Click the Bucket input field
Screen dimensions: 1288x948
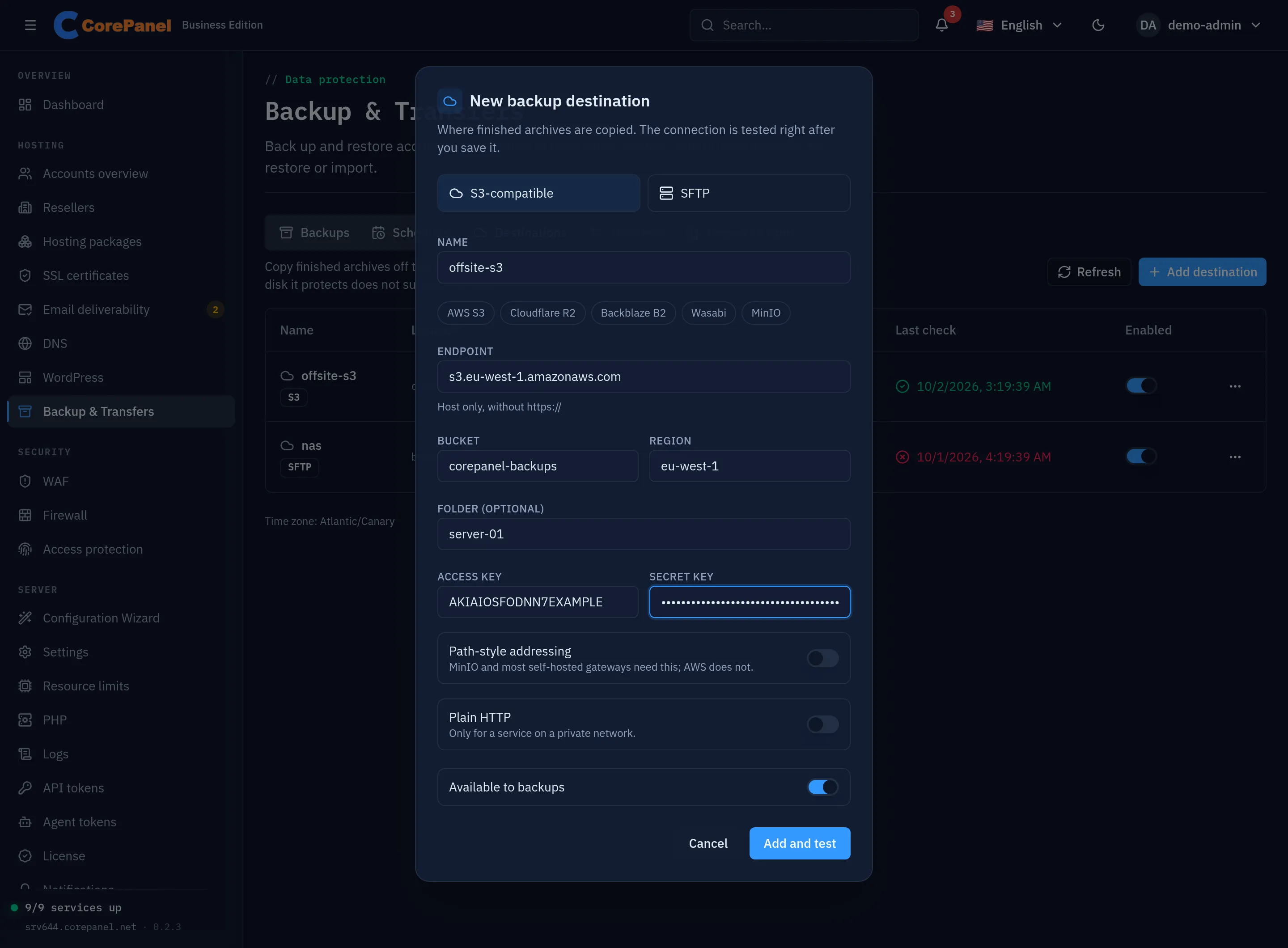click(537, 466)
